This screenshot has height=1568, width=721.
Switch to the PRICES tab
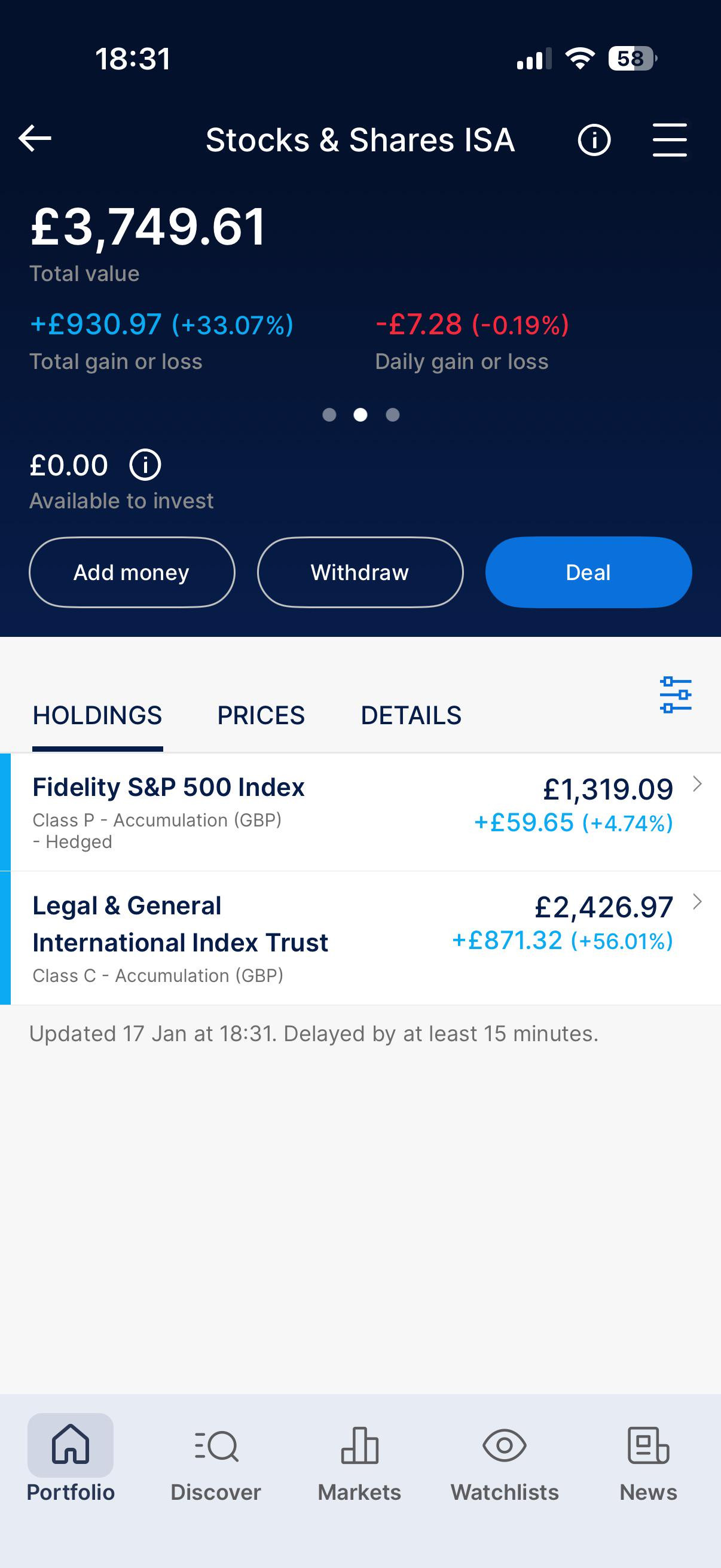click(261, 715)
